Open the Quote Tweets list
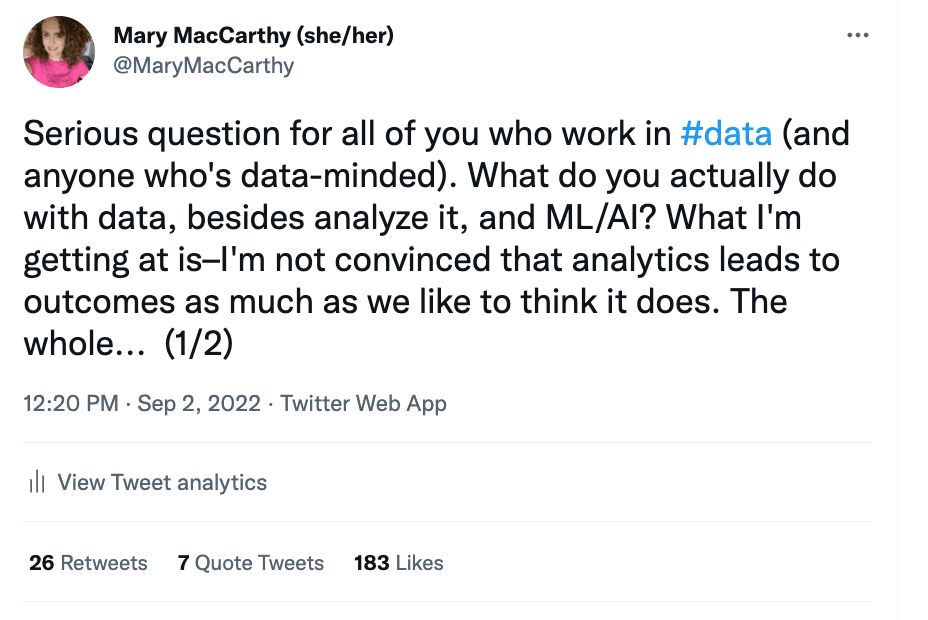The height and width of the screenshot is (620, 928). pos(259,563)
